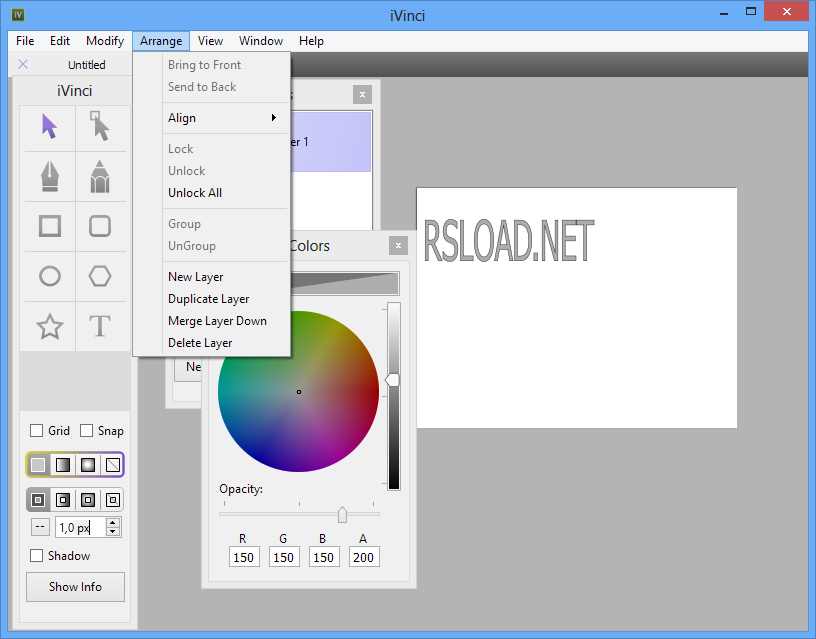Decrease the stroke width with down arrow
Viewport: 816px width, 639px height.
coord(113,531)
